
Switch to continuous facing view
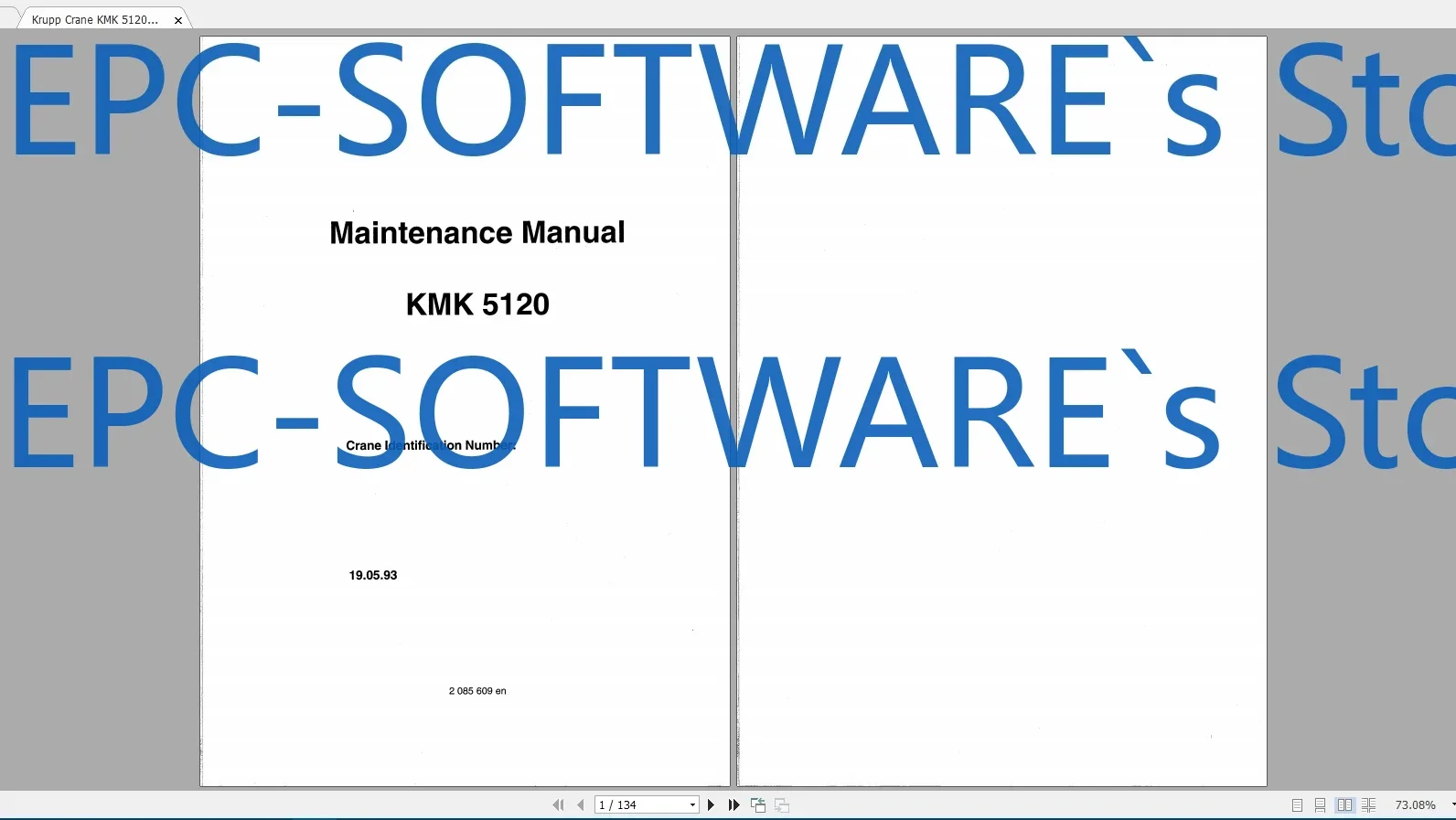pos(1368,805)
